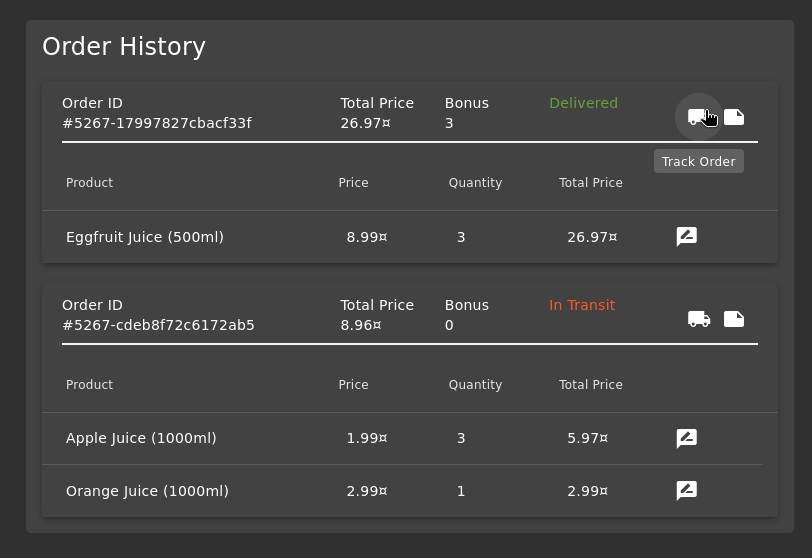Select order ID text #5267-17997827cbacf33f
Screen dimensions: 812x558
click(157, 123)
